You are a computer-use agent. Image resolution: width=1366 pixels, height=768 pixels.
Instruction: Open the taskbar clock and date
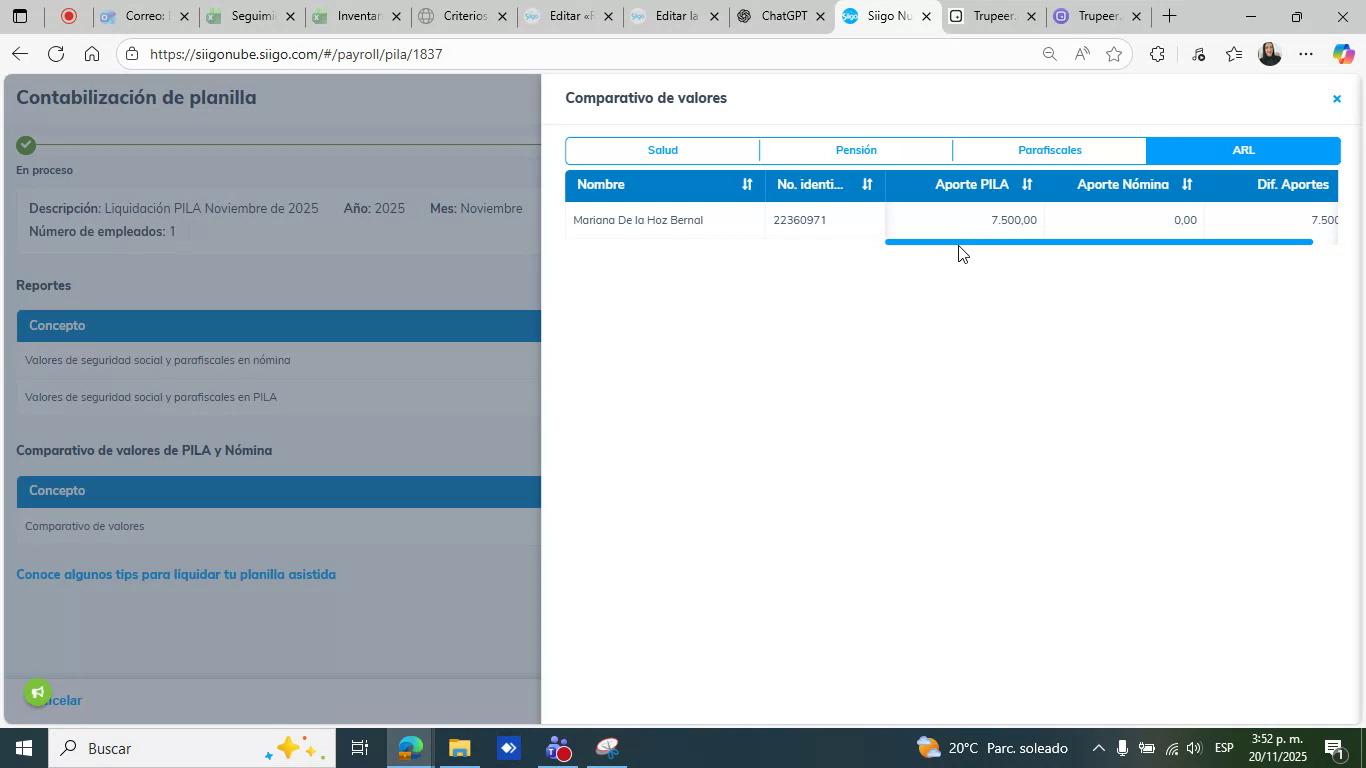1277,748
